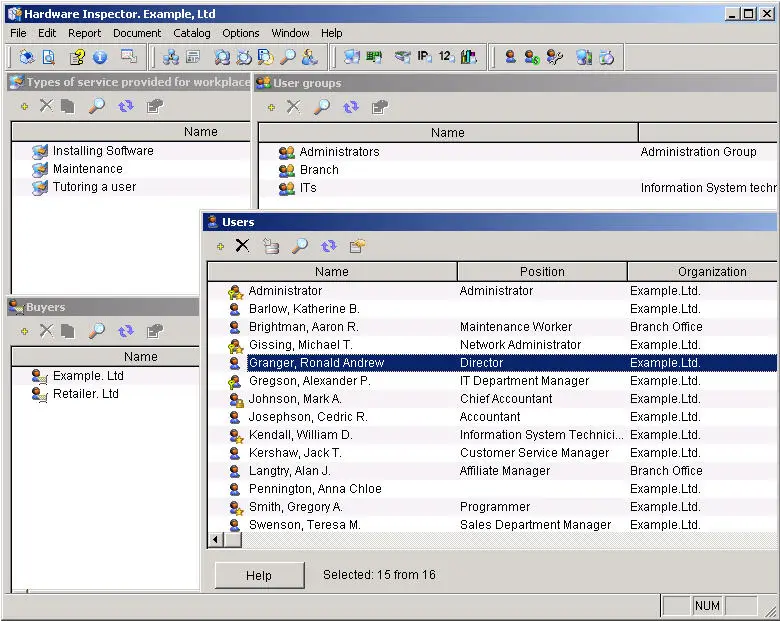Click the blue info circle toolbar icon
This screenshot has height=621, width=780.
coord(100,57)
